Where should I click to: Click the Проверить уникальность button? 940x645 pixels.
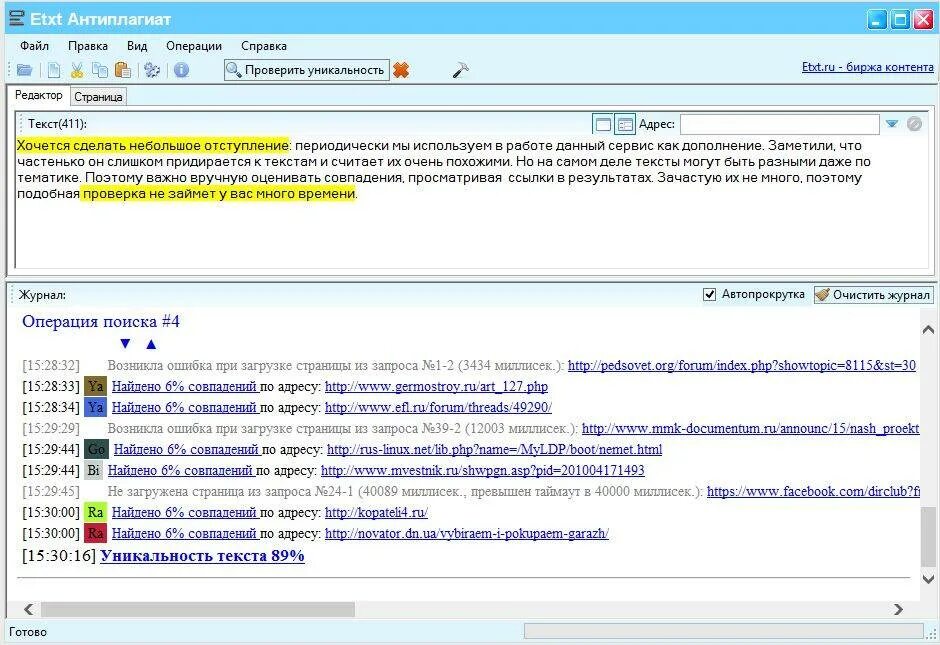[306, 70]
